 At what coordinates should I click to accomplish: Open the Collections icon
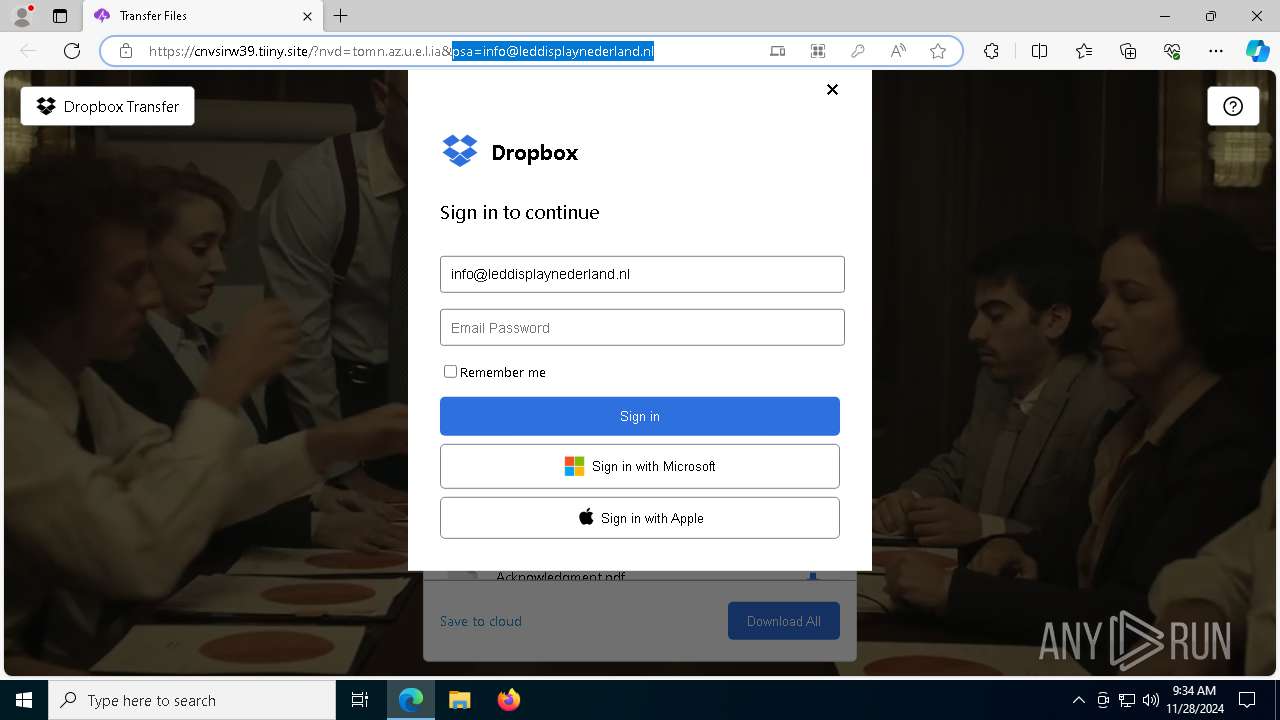(1128, 51)
